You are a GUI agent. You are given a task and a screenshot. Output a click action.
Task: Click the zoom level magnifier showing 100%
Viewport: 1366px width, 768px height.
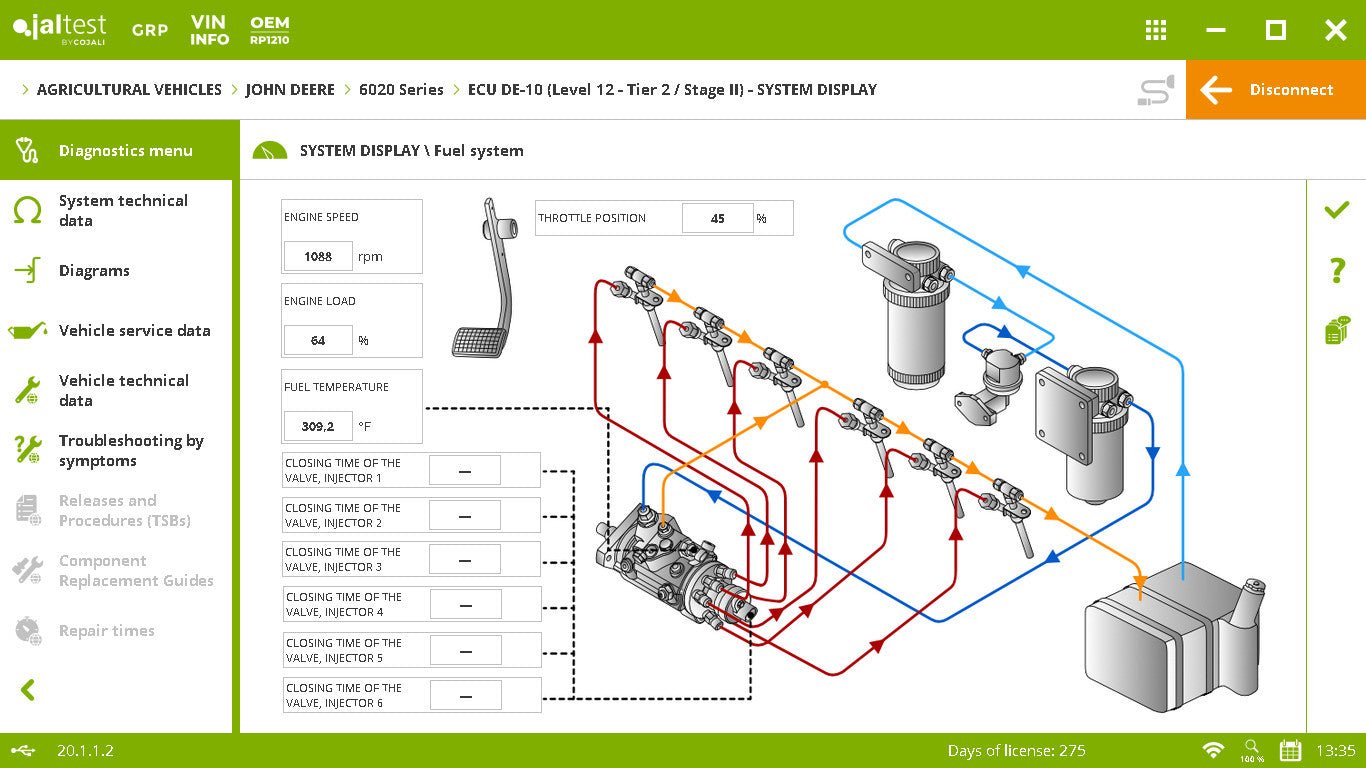click(1252, 750)
